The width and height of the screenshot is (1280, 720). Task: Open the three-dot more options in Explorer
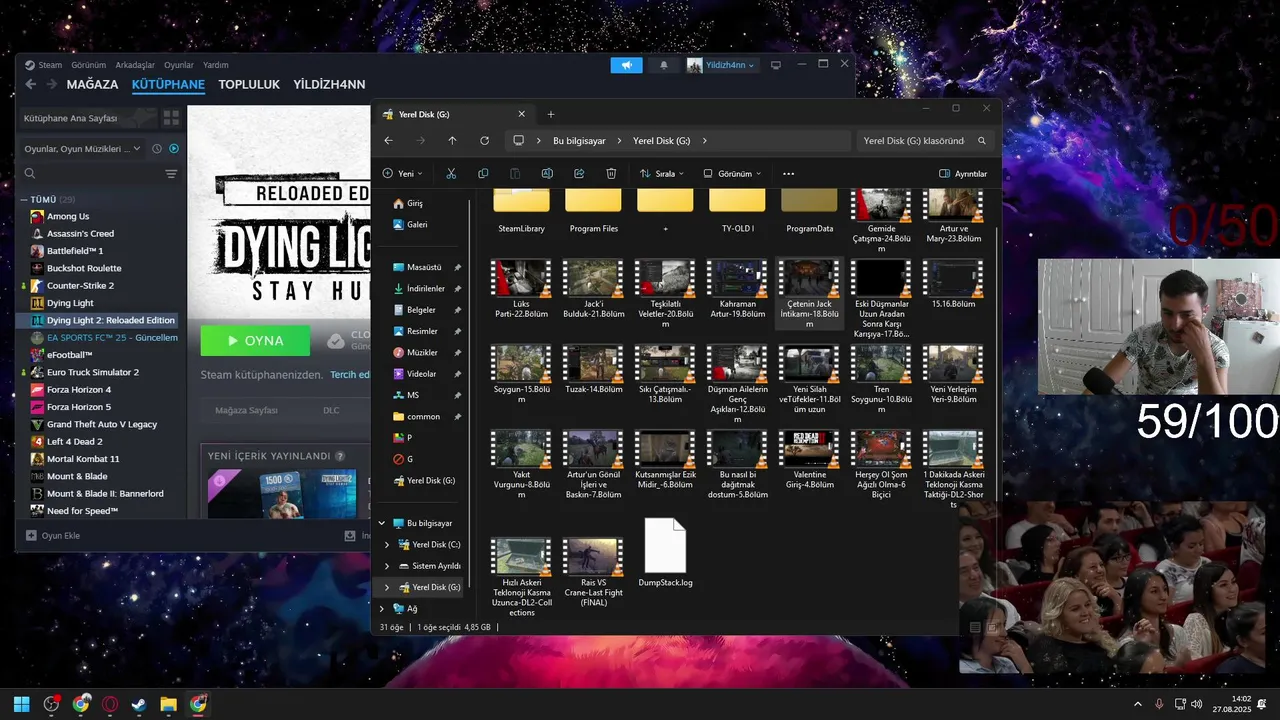(x=788, y=173)
